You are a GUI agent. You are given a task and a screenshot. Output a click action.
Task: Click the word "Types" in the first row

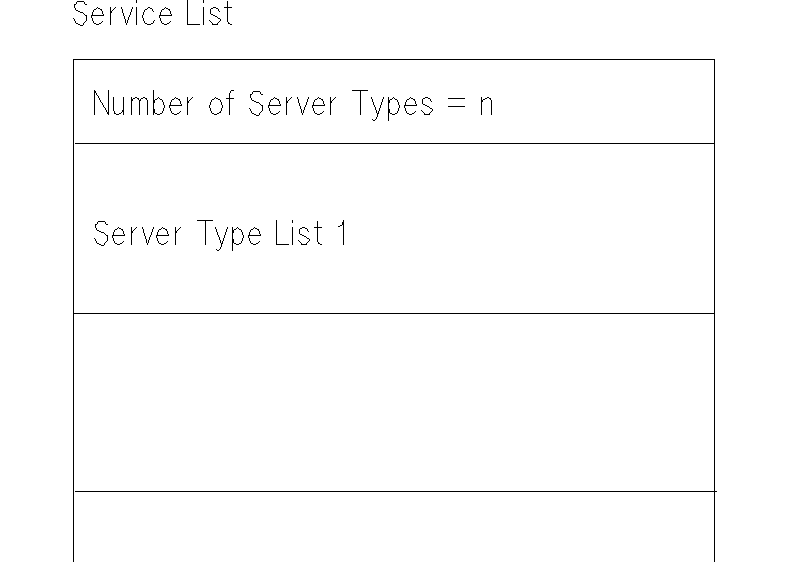coord(393,105)
